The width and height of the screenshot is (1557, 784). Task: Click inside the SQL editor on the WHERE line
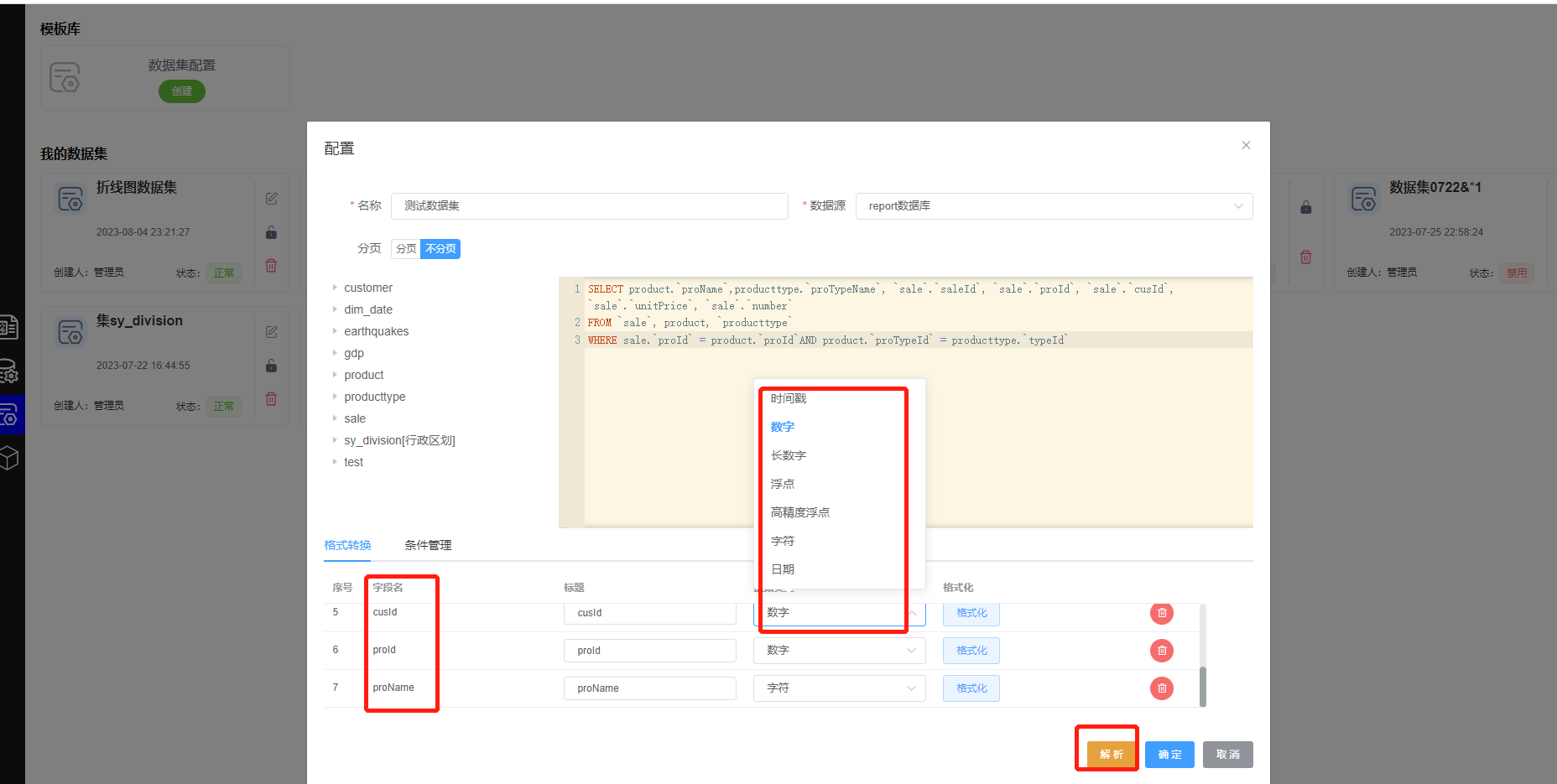[x=918, y=340]
